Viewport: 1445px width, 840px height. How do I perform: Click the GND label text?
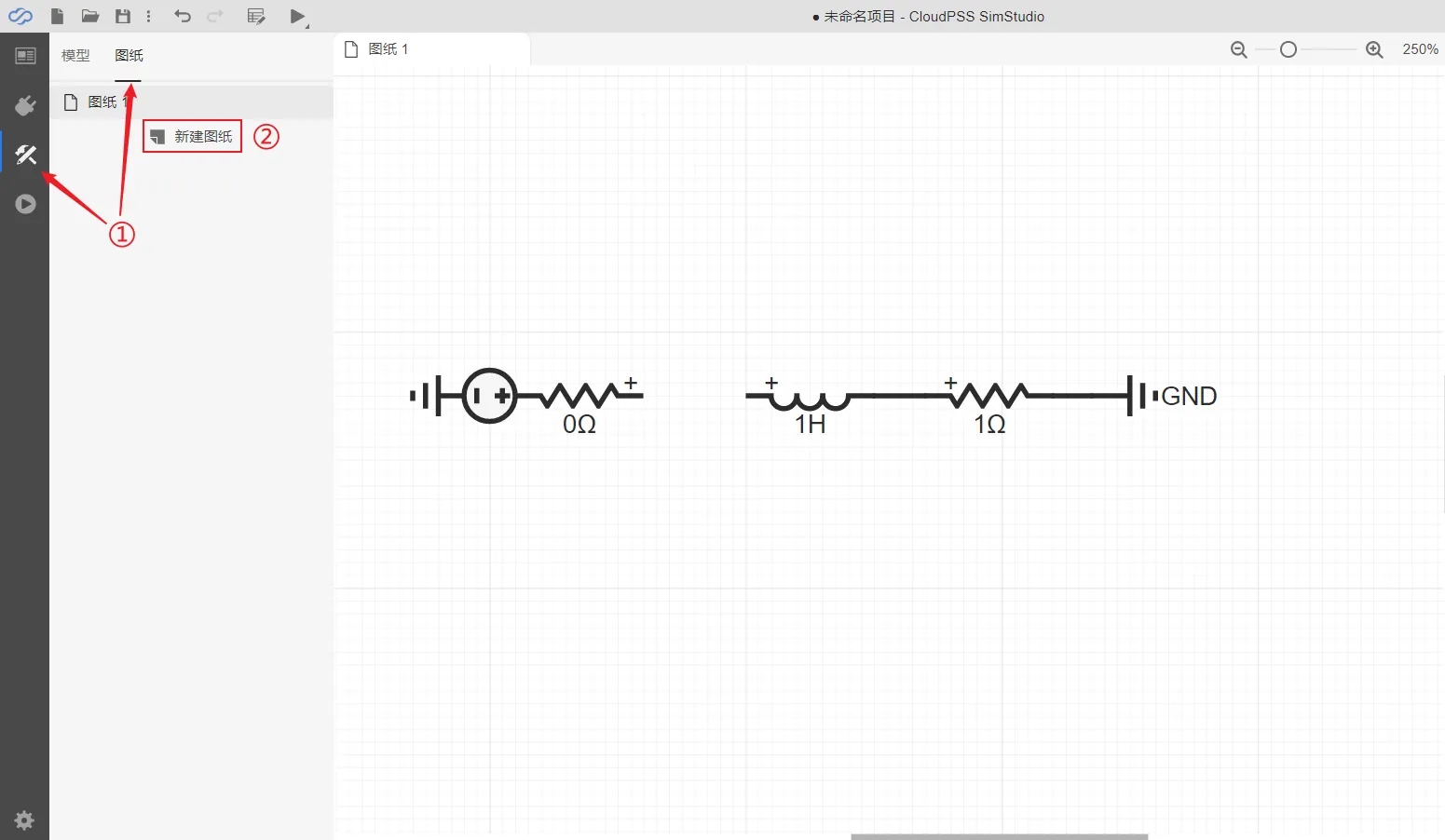(1189, 396)
